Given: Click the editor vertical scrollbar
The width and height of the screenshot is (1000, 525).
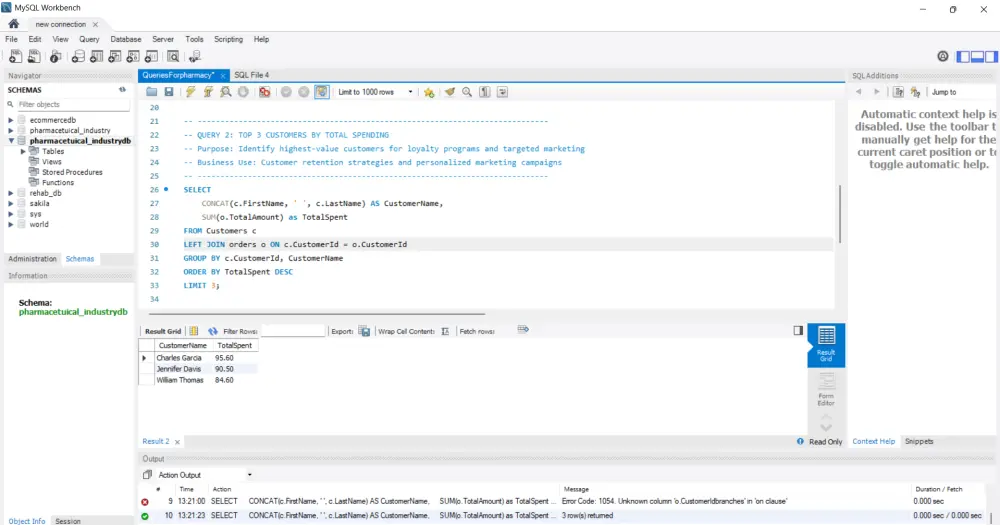Looking at the screenshot, I should [840, 214].
